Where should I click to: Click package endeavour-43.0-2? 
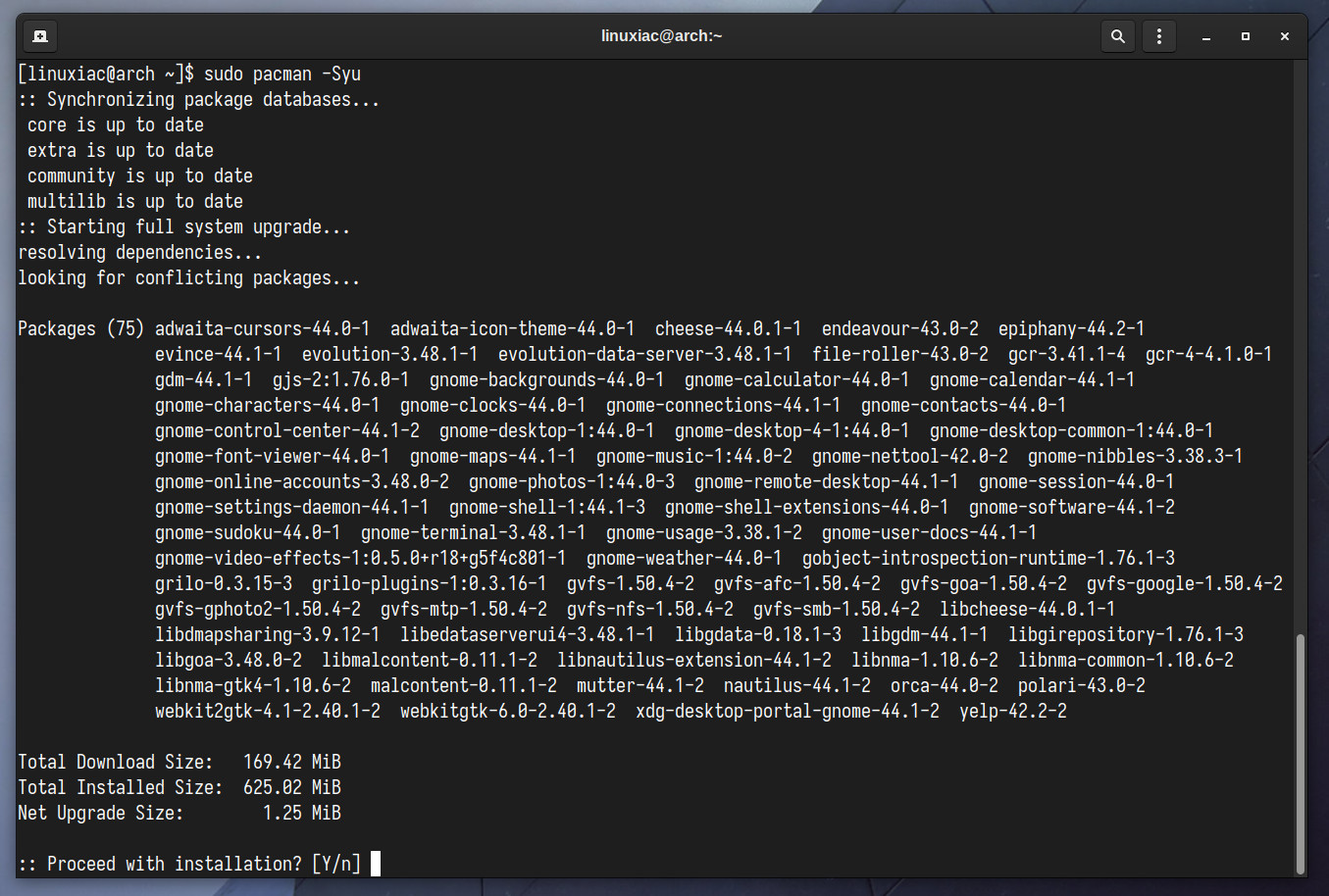[900, 329]
